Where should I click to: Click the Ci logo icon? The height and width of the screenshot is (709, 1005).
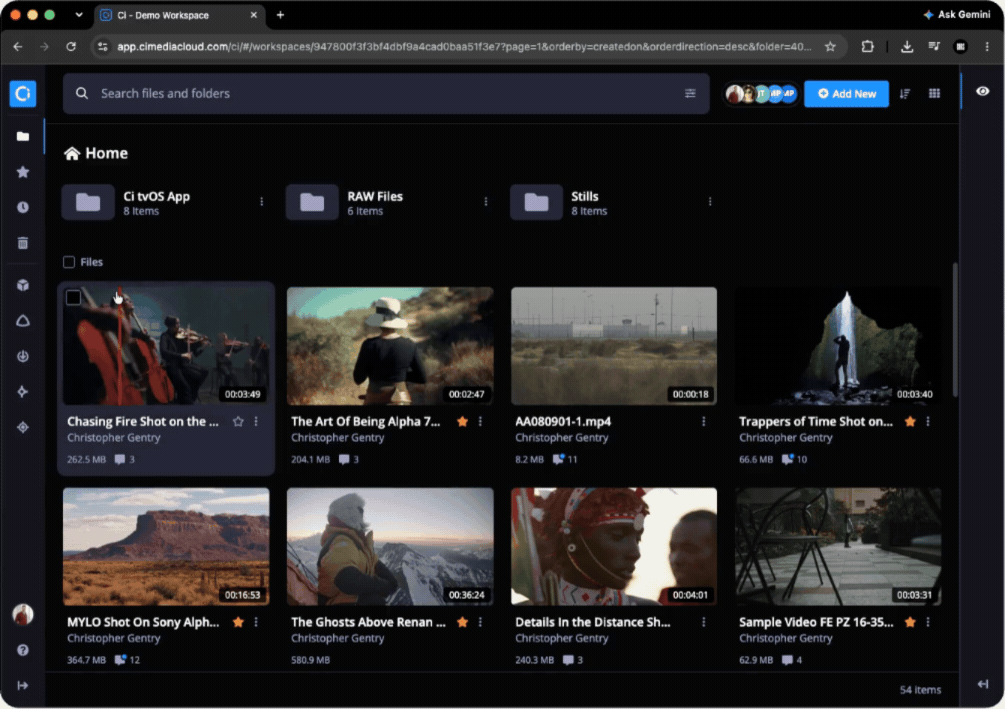click(23, 94)
